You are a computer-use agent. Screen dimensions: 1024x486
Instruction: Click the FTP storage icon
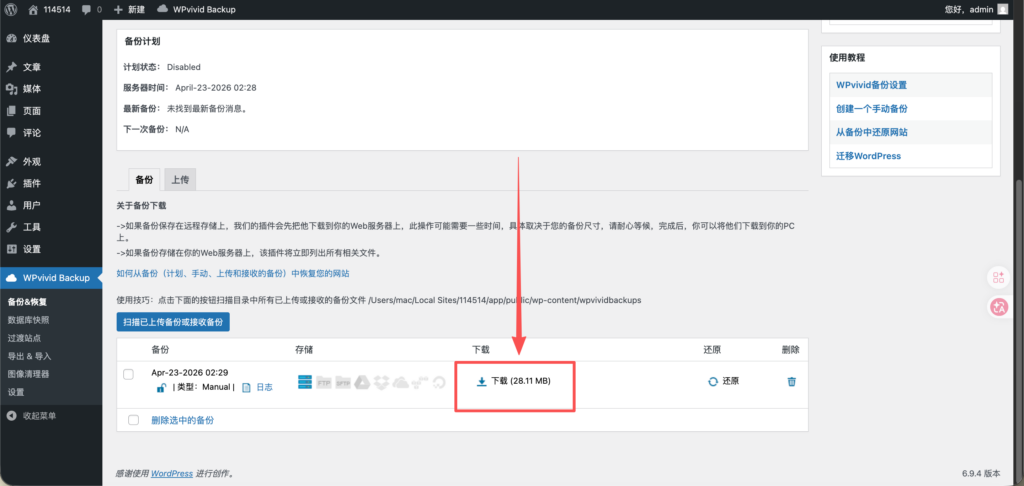[324, 383]
